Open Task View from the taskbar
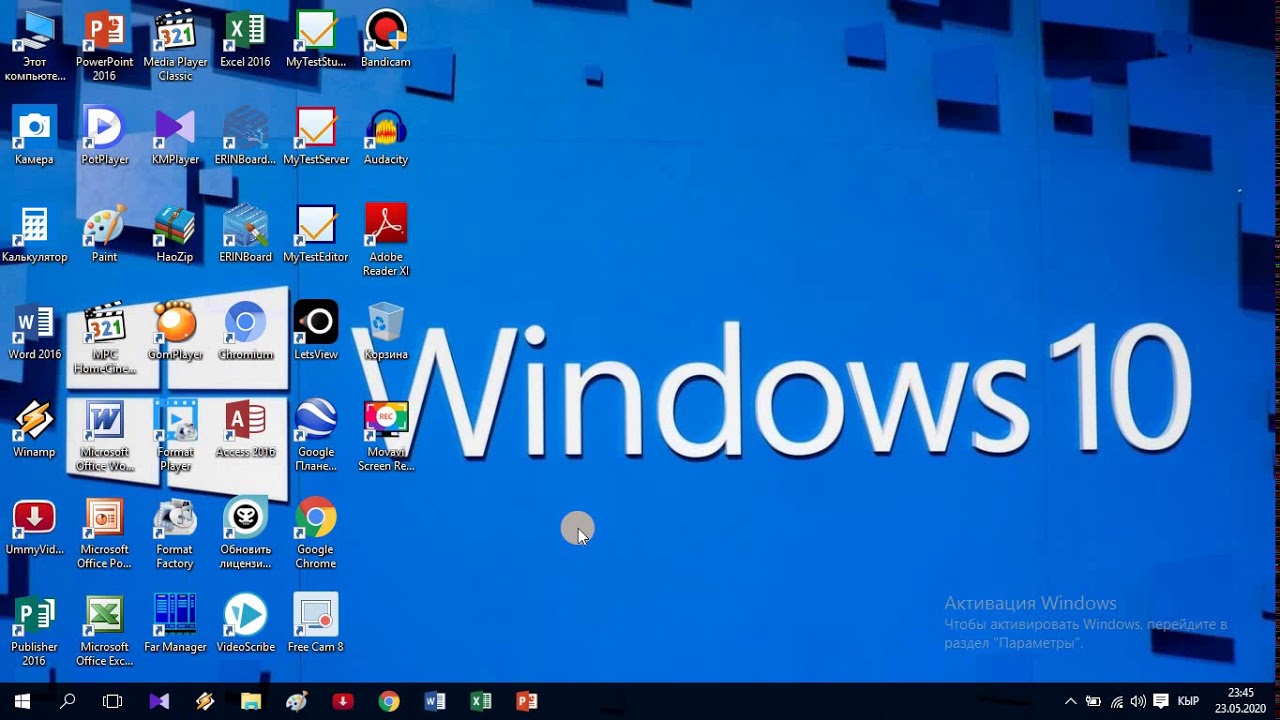 pyautogui.click(x=113, y=701)
